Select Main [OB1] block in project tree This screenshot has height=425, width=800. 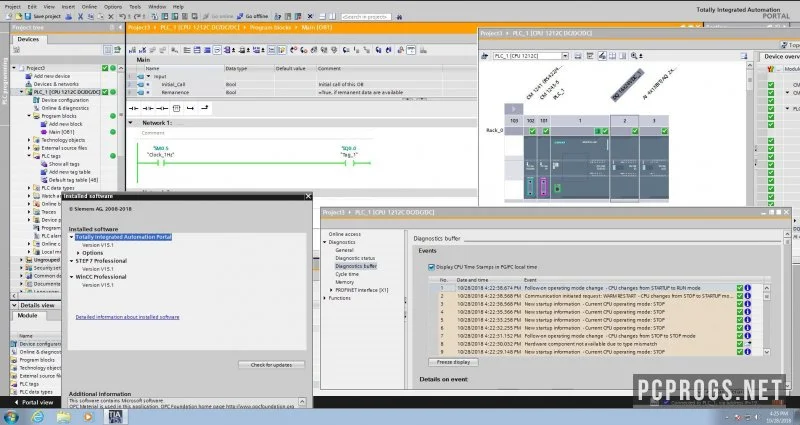point(61,132)
